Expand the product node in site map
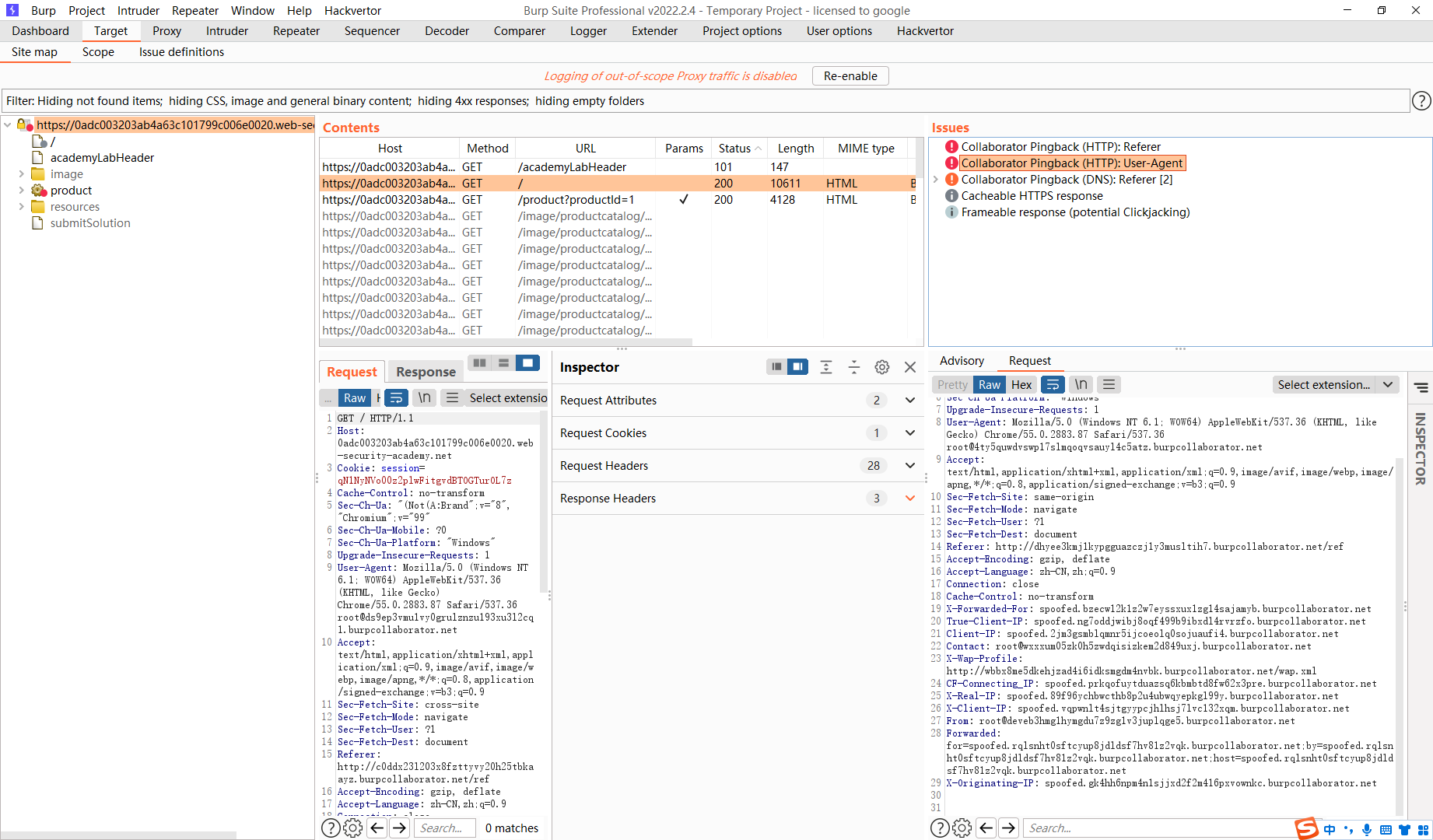The height and width of the screenshot is (840, 1433). coord(21,191)
